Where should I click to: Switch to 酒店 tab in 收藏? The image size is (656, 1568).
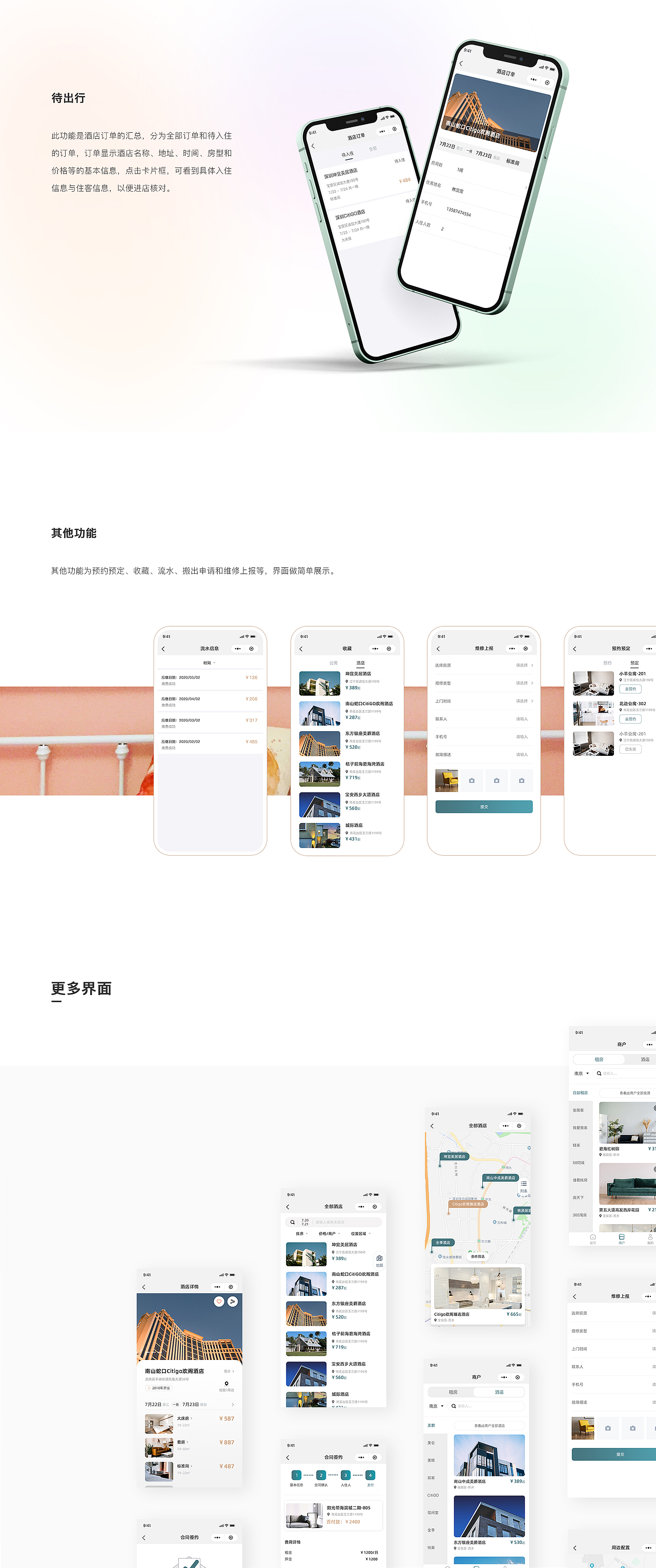pyautogui.click(x=360, y=663)
